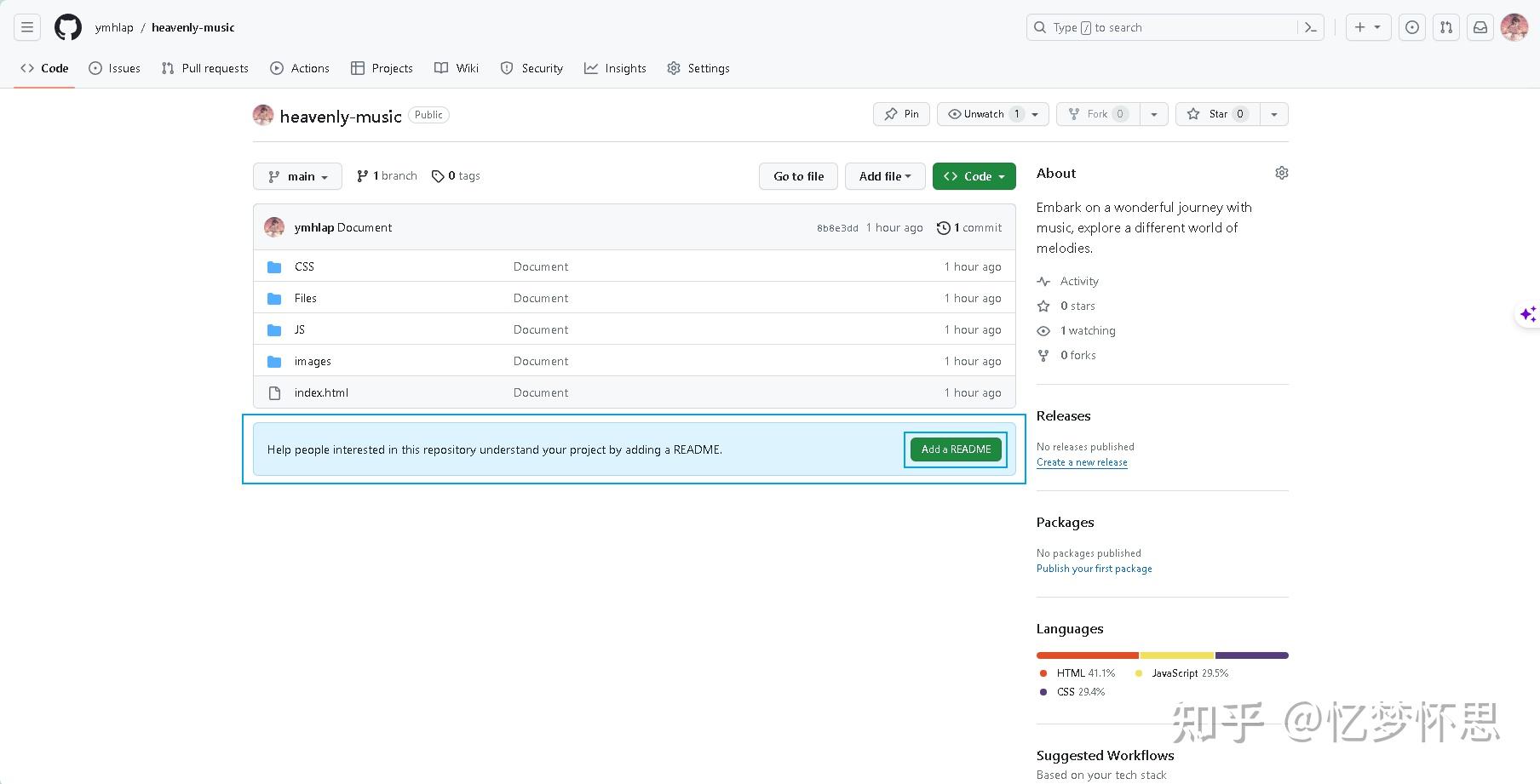The image size is (1540, 784).
Task: Open the Settings tab
Action: tap(698, 68)
